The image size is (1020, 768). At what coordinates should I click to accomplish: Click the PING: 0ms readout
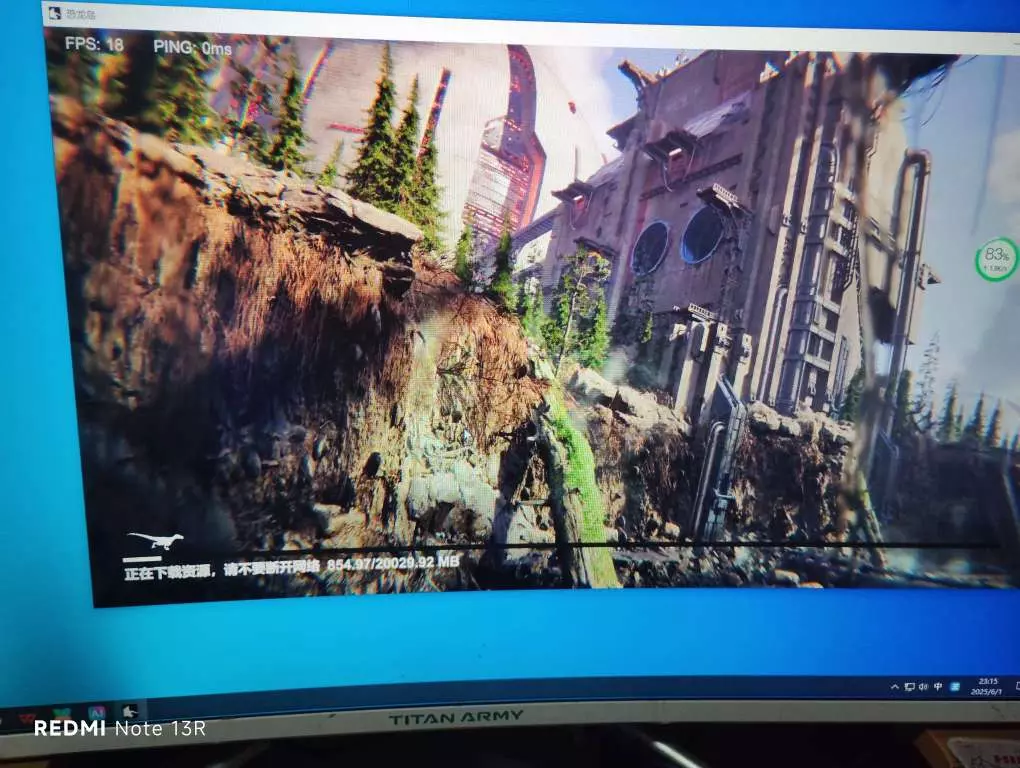193,47
